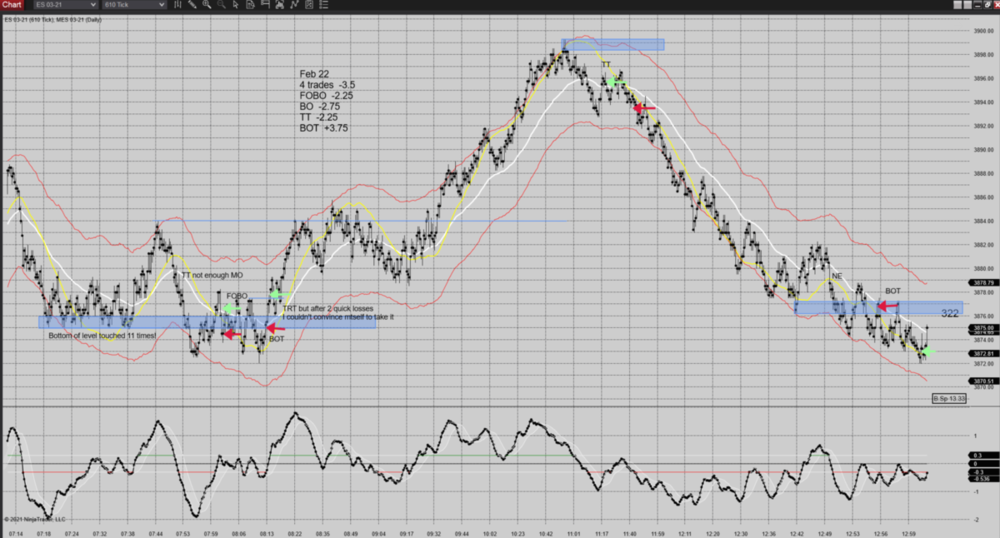This screenshot has height=538, width=1000.
Task: Open the first gray window link button
Action: [x=957, y=5]
